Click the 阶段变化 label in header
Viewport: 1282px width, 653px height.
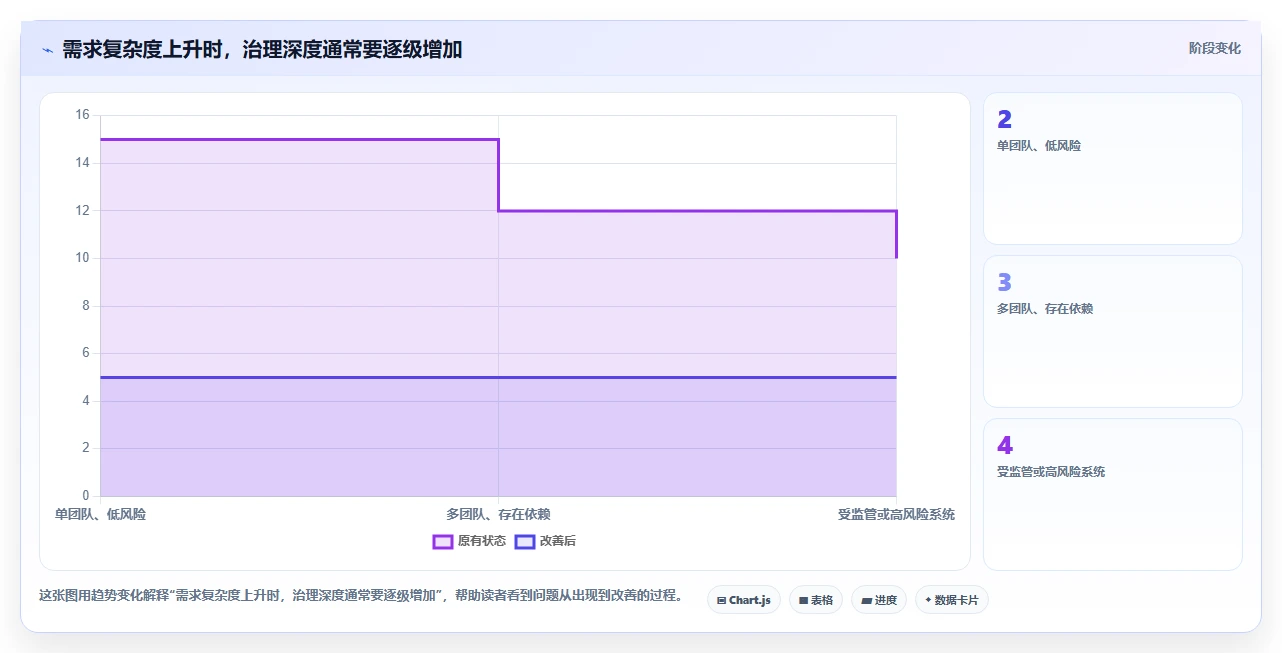click(1214, 48)
